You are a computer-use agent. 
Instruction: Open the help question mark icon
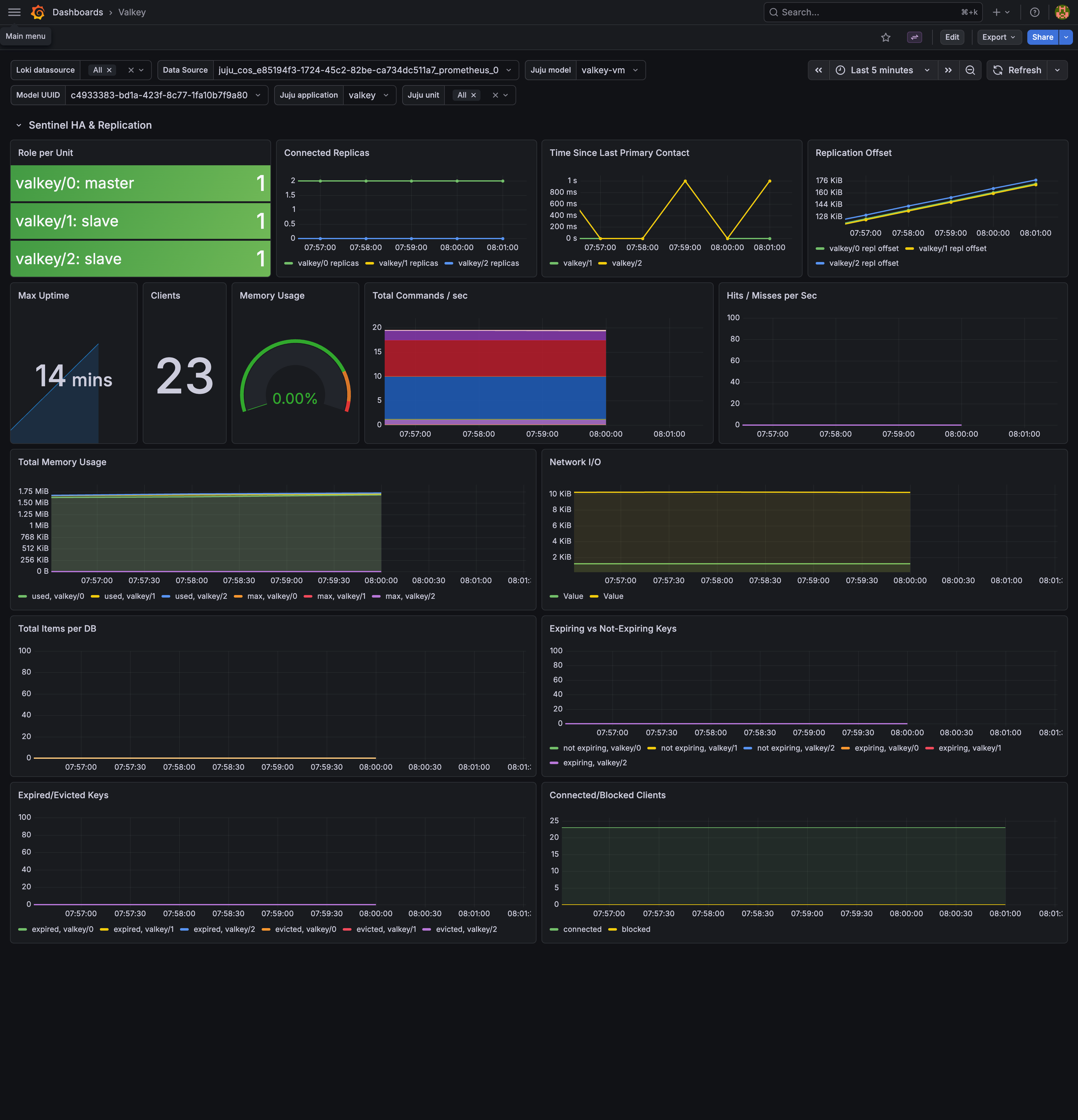[x=1034, y=12]
